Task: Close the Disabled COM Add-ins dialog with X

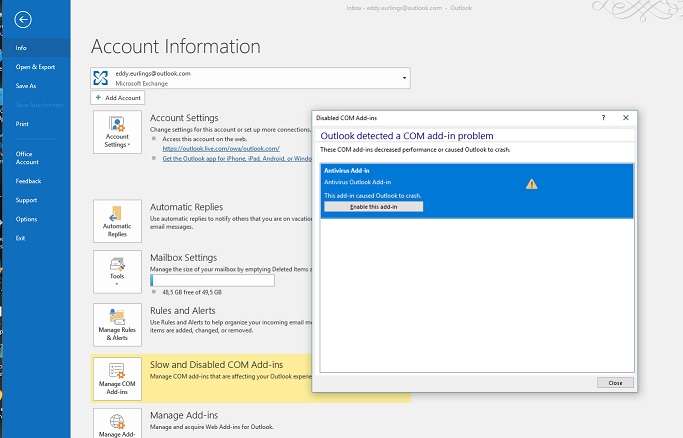Action: [626, 118]
